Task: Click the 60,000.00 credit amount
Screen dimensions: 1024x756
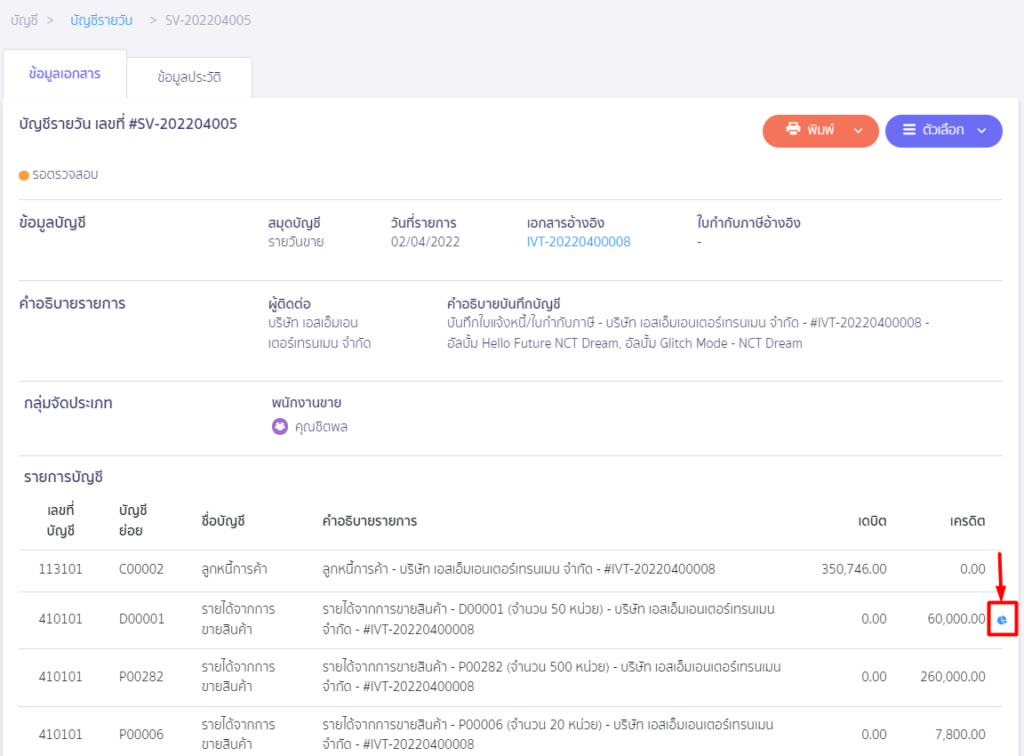Action: (x=956, y=619)
